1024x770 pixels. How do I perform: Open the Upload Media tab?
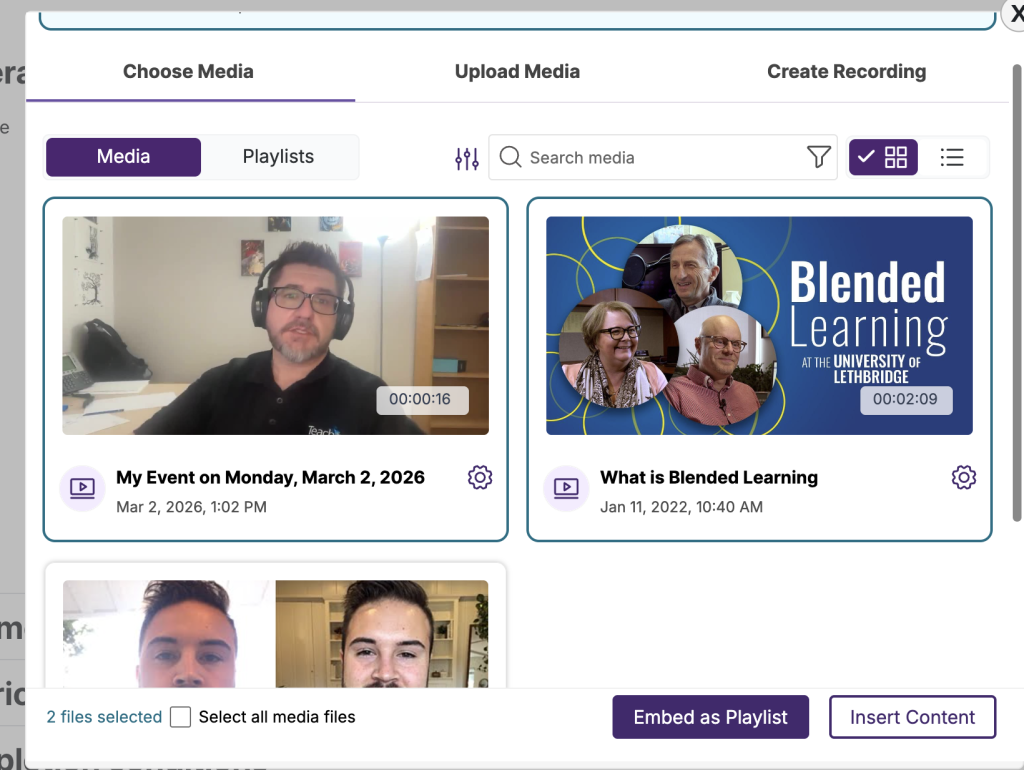click(x=517, y=71)
